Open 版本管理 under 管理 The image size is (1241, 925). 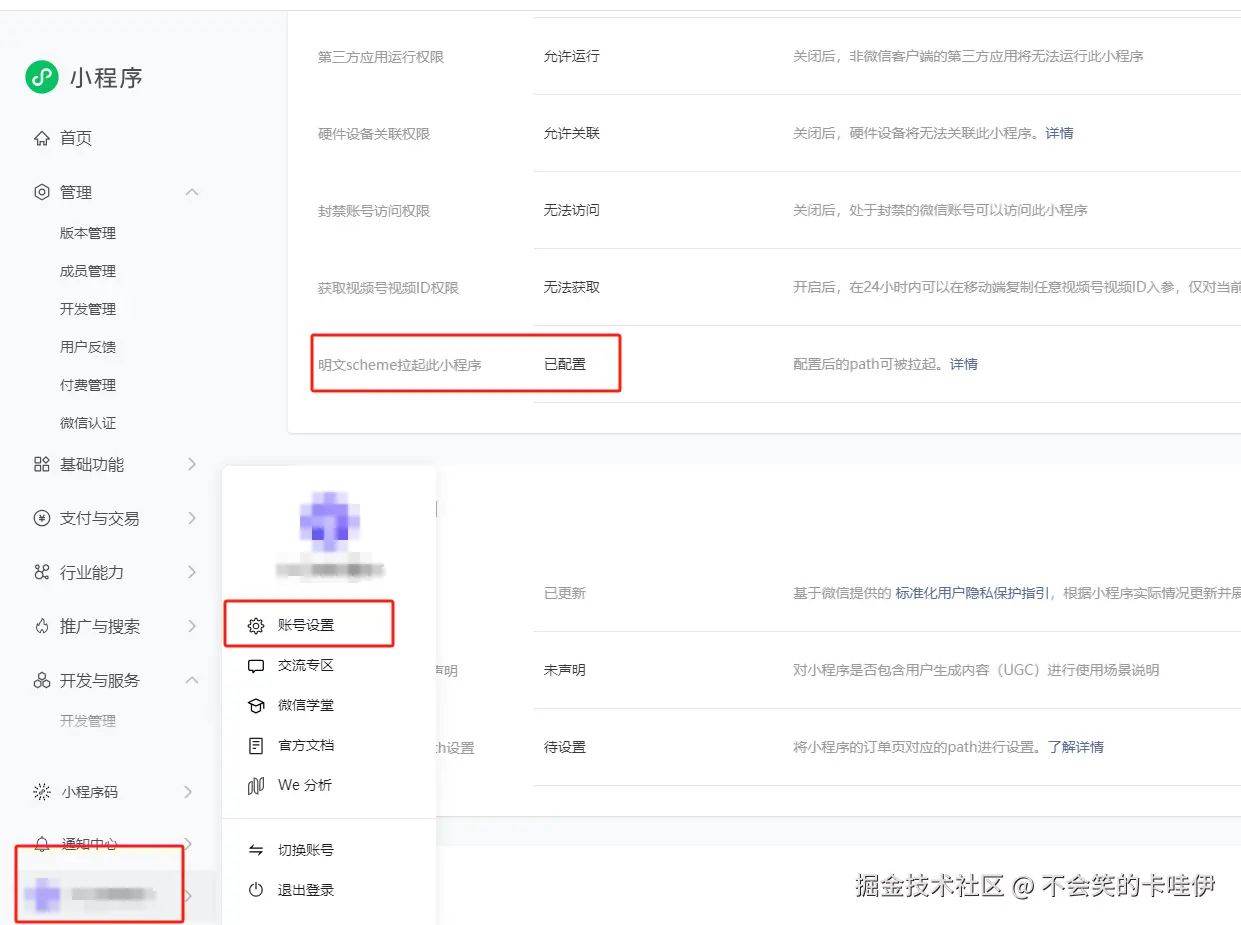(x=88, y=233)
